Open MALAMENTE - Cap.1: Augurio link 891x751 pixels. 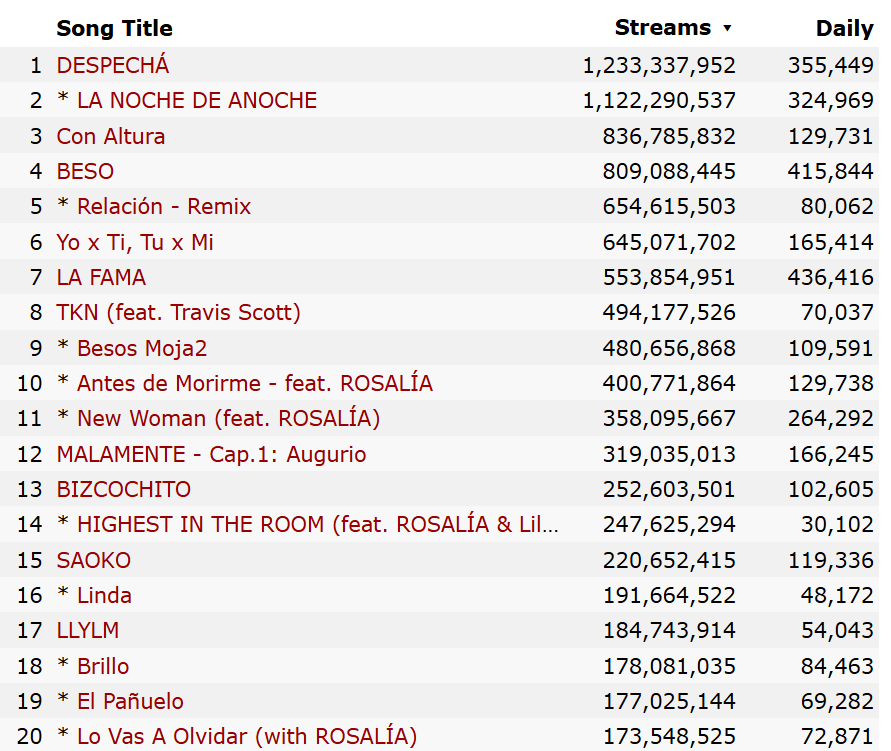coord(211,454)
